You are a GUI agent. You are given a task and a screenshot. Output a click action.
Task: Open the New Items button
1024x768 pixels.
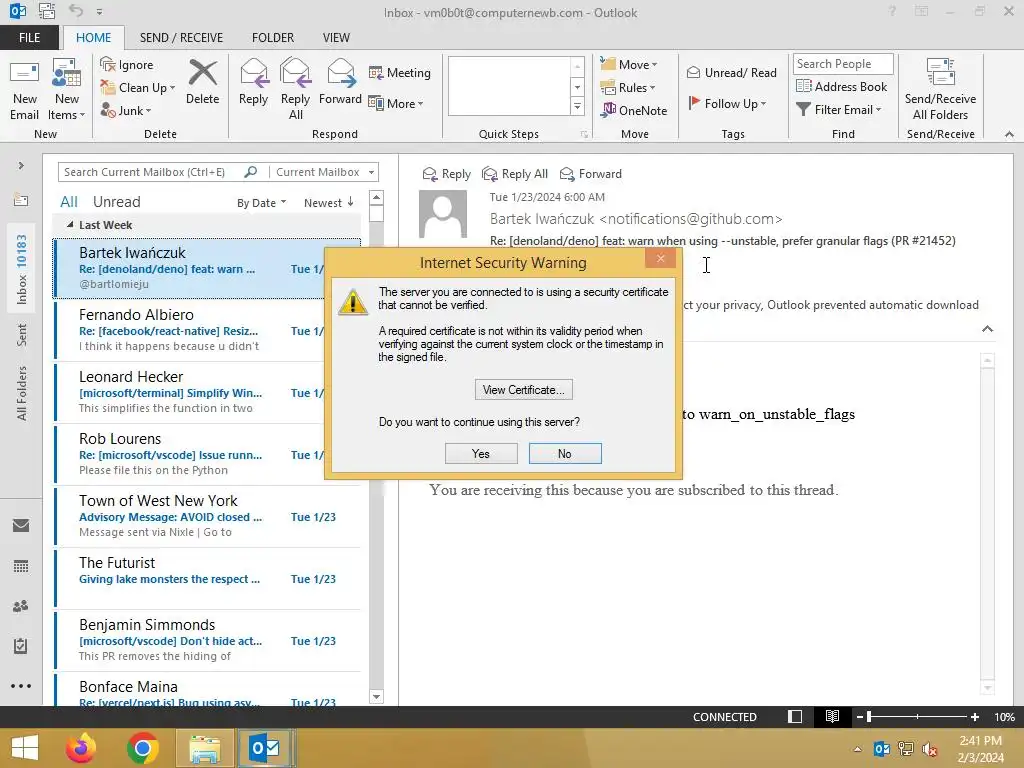coord(67,90)
